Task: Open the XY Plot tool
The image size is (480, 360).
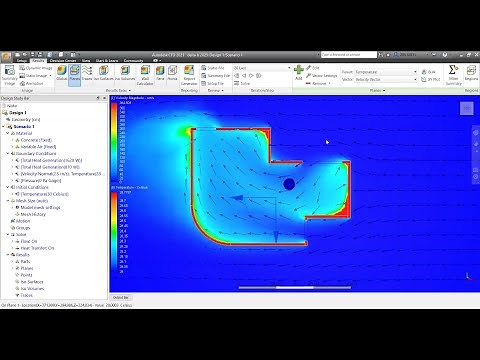Action: (430, 79)
